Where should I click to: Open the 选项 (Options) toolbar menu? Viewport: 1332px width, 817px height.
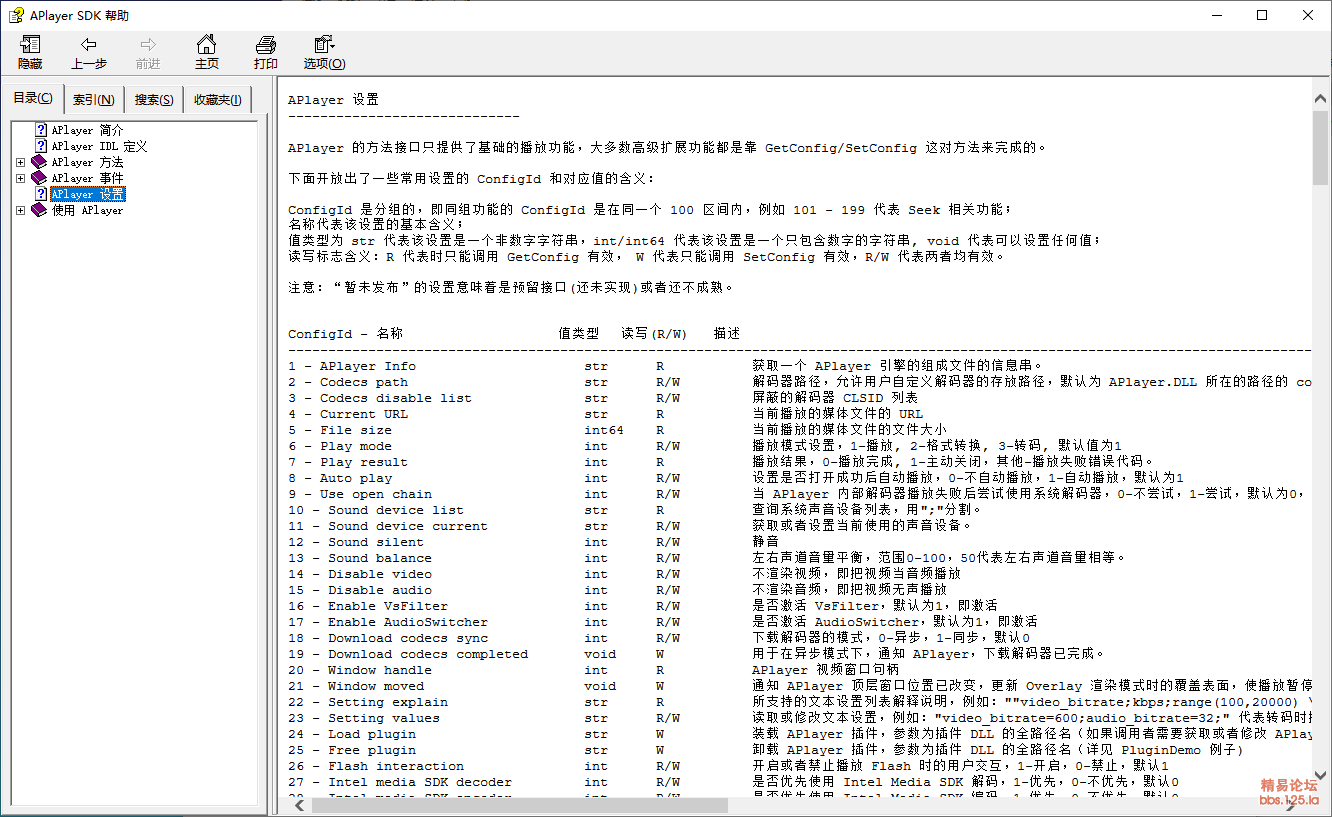(x=324, y=52)
